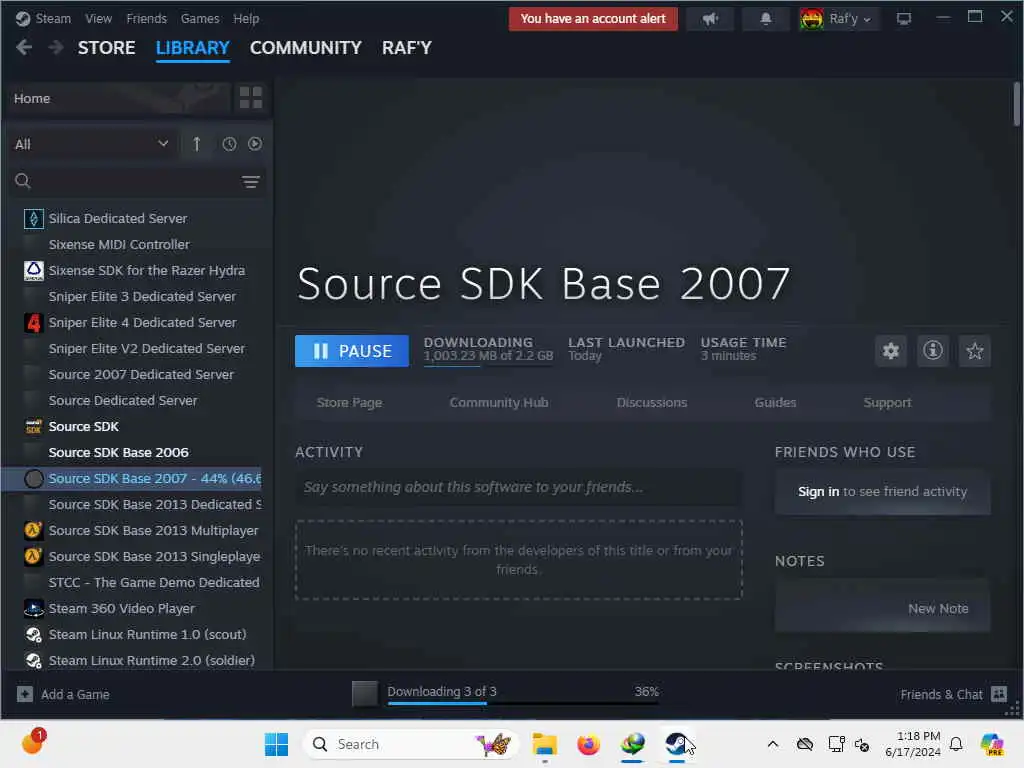Select Sixense MIDI Controller
This screenshot has width=1024, height=768.
tap(119, 244)
